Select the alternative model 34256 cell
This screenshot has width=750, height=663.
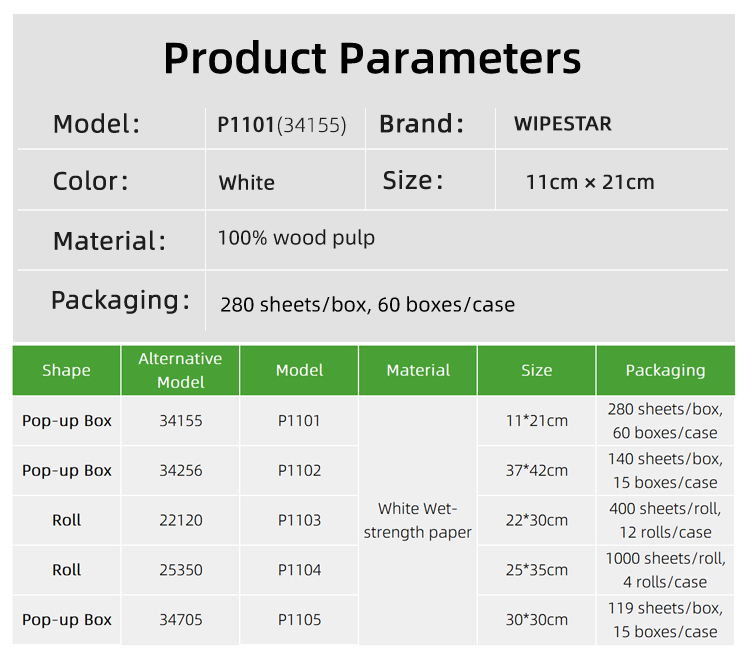click(x=180, y=470)
